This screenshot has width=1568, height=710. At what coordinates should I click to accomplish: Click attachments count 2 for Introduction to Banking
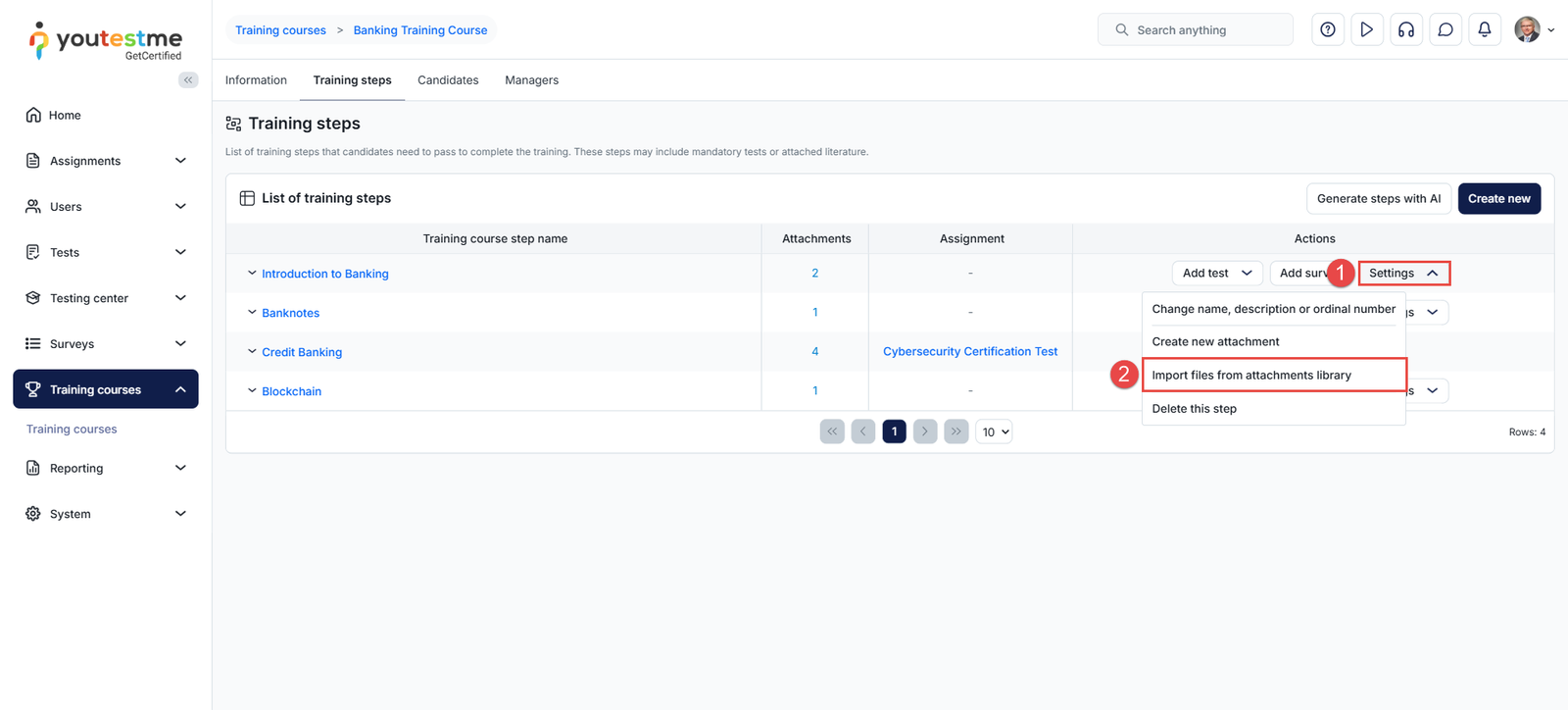[814, 273]
